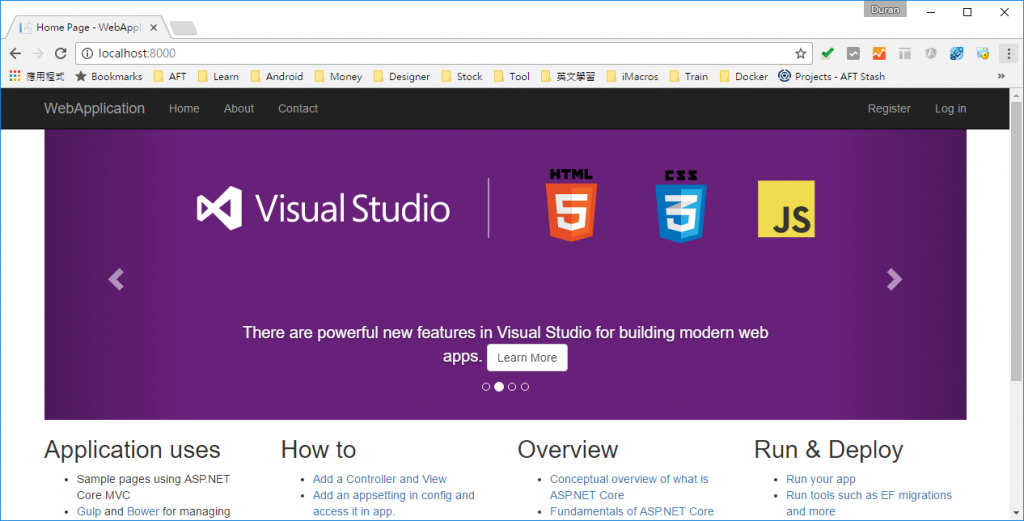Open the Contact page from navbar

298,108
